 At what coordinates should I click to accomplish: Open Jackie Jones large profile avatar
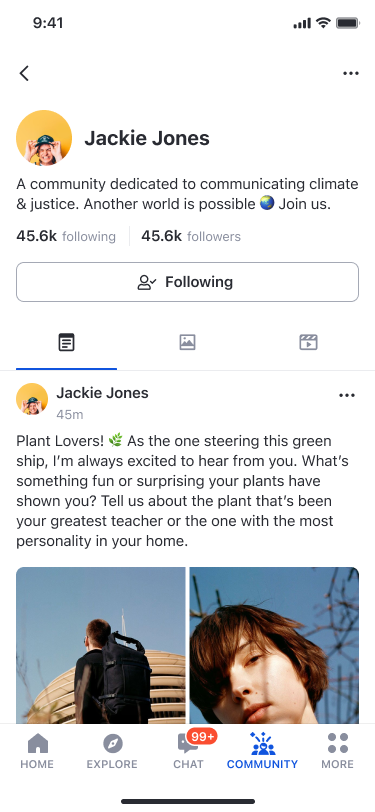[44, 138]
